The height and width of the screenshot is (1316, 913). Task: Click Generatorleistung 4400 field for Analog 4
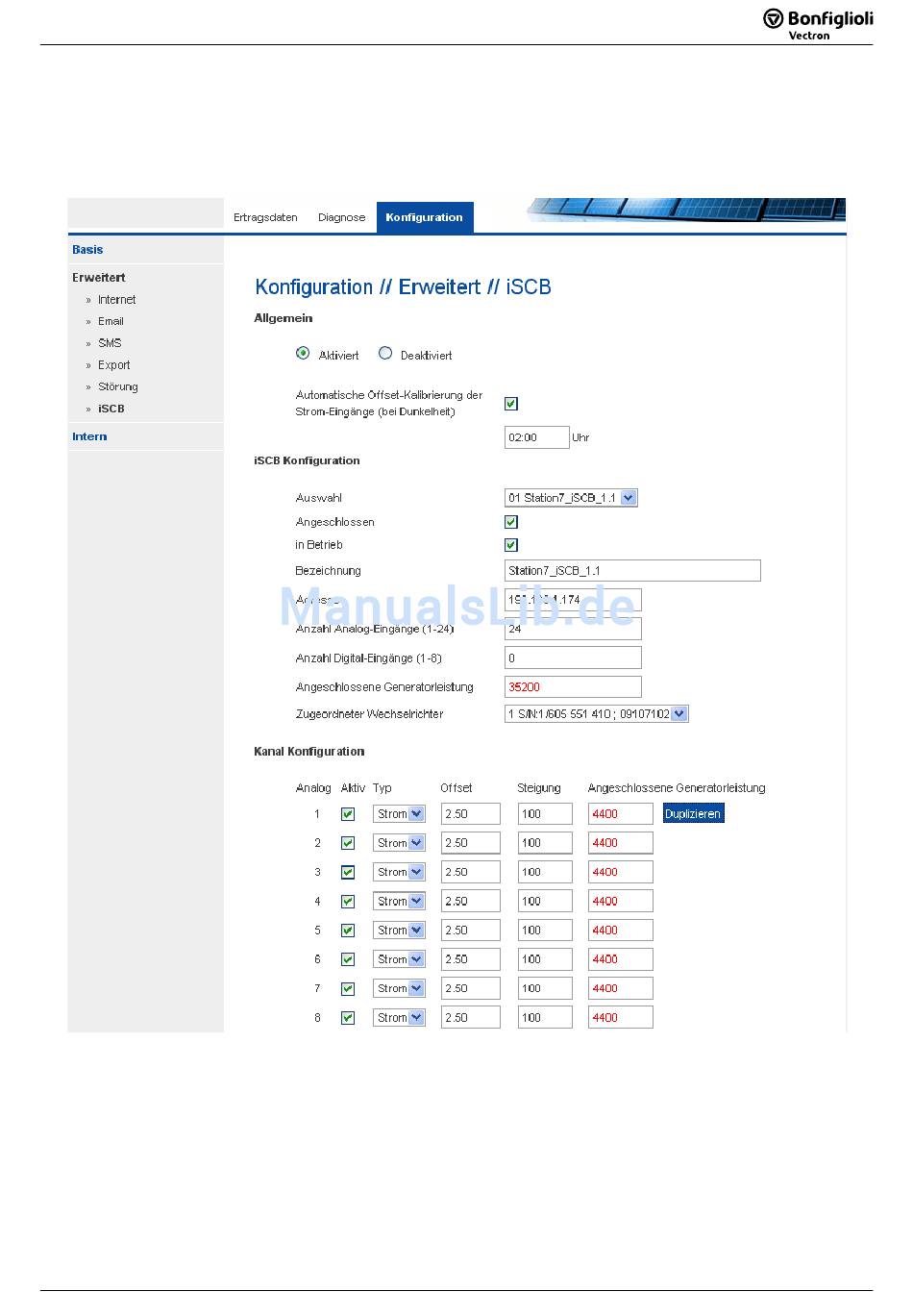coord(621,902)
